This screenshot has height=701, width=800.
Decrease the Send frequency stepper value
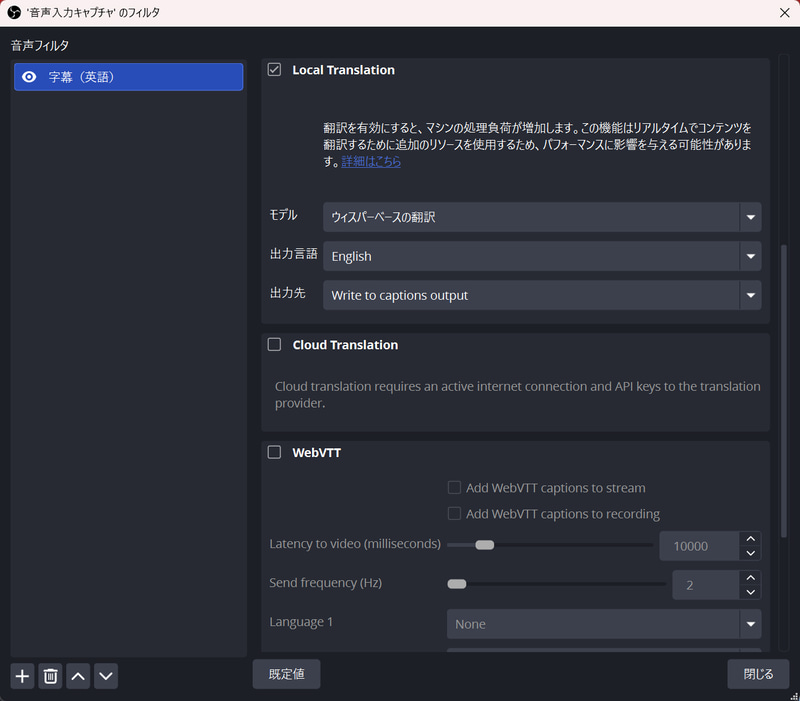click(x=750, y=591)
